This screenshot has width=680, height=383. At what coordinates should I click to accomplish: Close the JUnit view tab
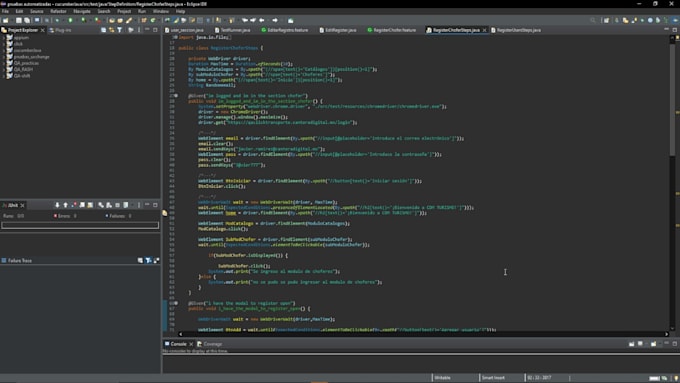click(x=23, y=205)
